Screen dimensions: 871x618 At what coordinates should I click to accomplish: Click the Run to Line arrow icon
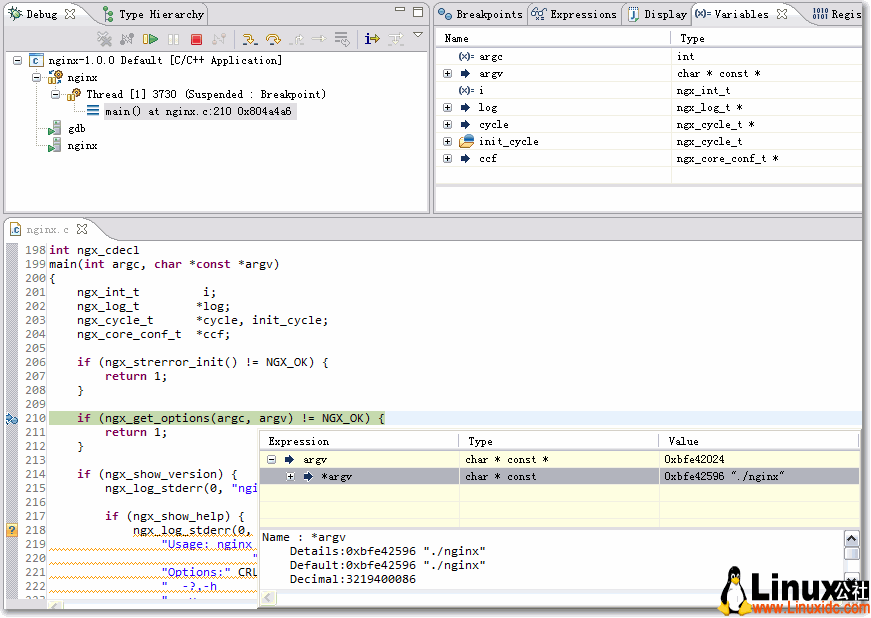319,39
